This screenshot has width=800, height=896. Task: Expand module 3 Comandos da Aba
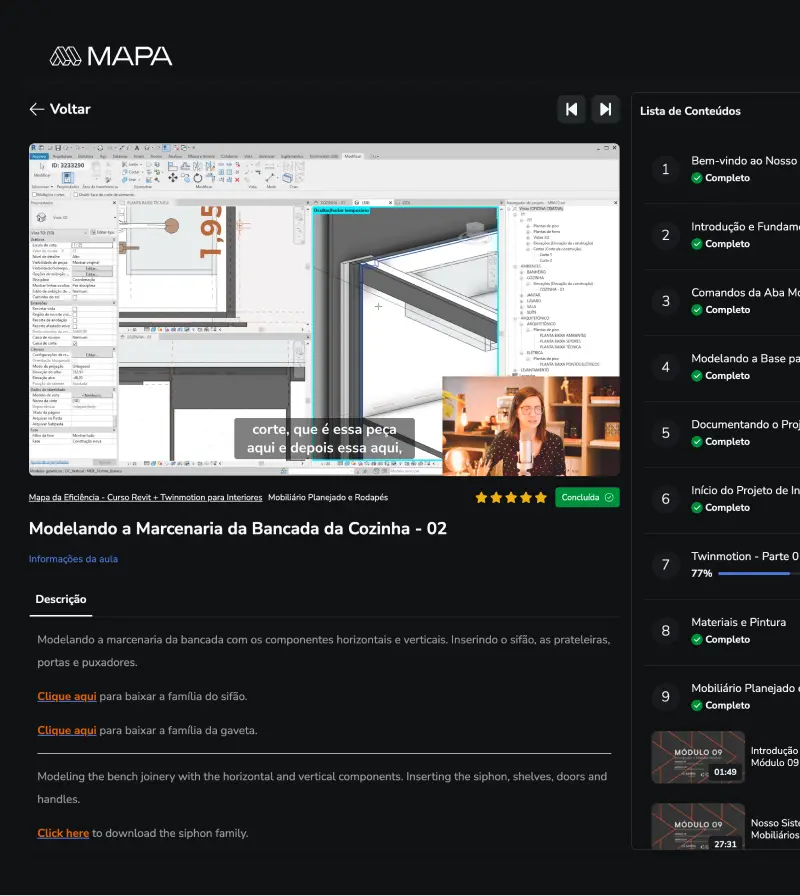click(x=722, y=301)
